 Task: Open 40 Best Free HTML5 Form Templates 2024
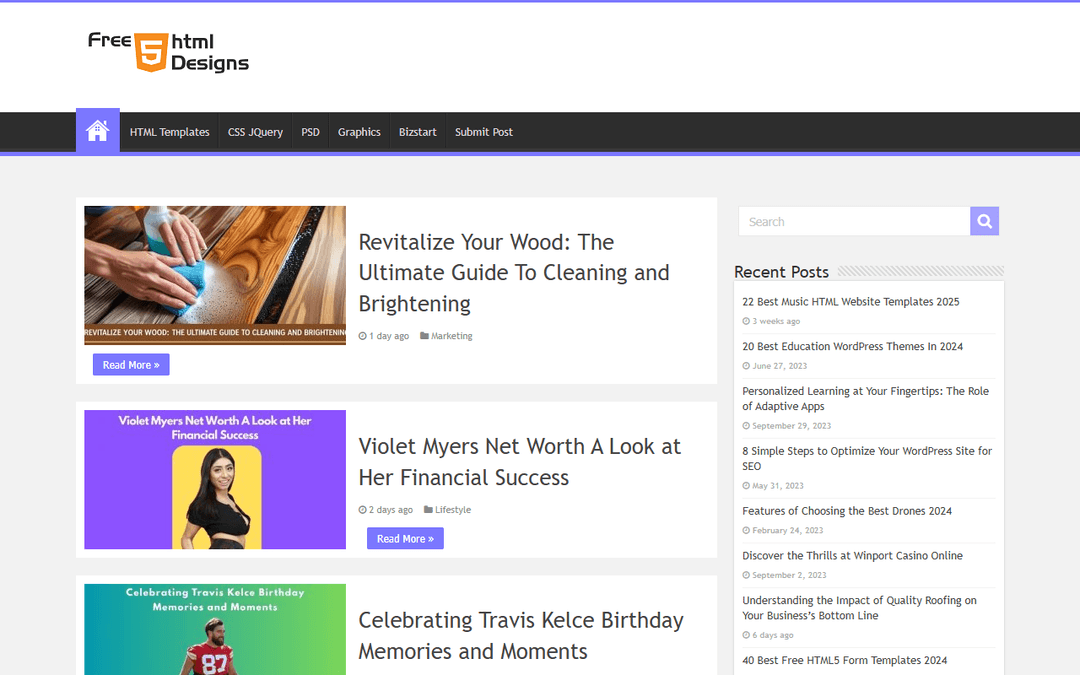pyautogui.click(x=844, y=661)
